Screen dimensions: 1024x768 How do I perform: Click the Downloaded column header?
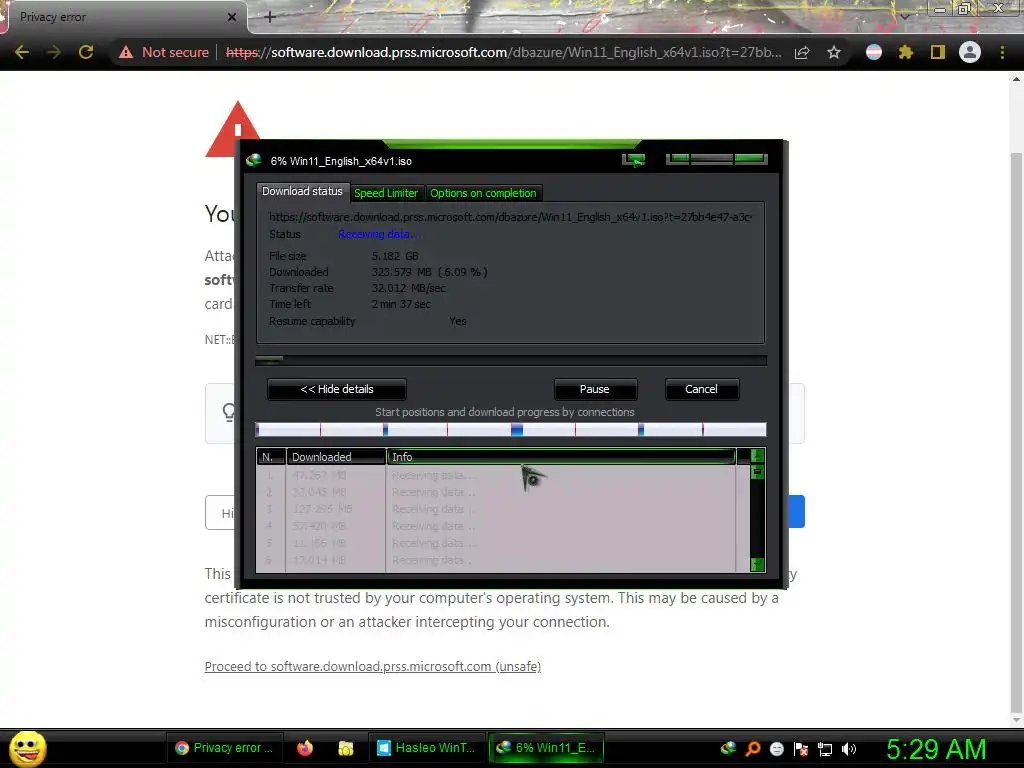pos(336,456)
